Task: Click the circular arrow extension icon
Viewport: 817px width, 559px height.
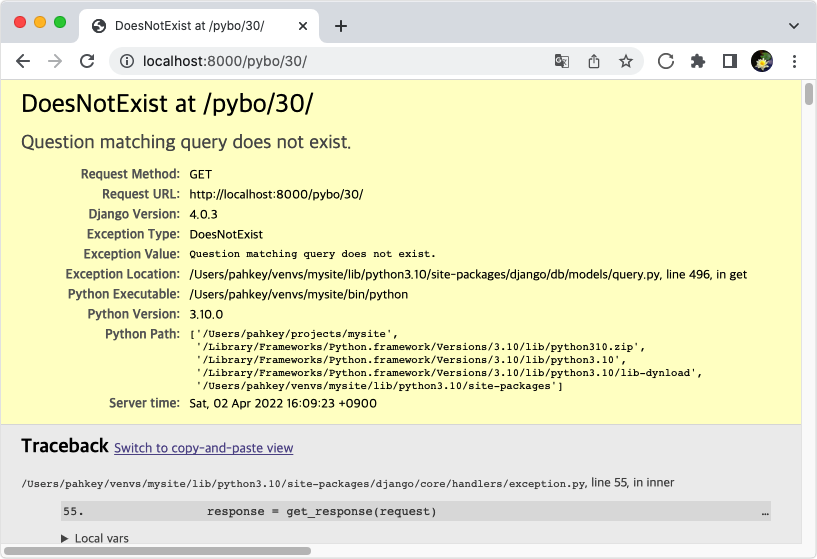Action: [665, 61]
